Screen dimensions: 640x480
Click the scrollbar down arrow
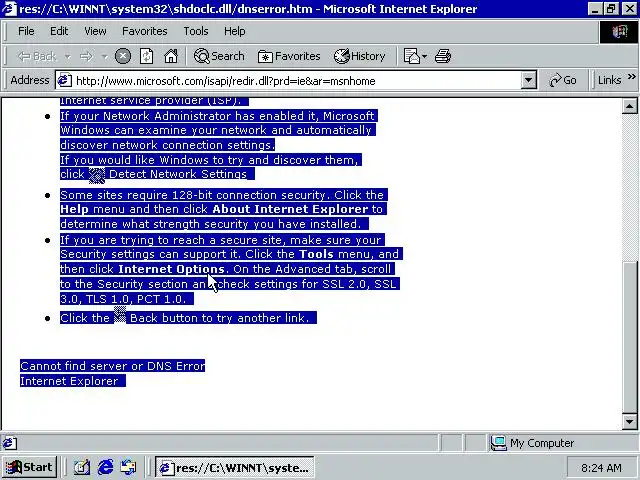tap(629, 421)
